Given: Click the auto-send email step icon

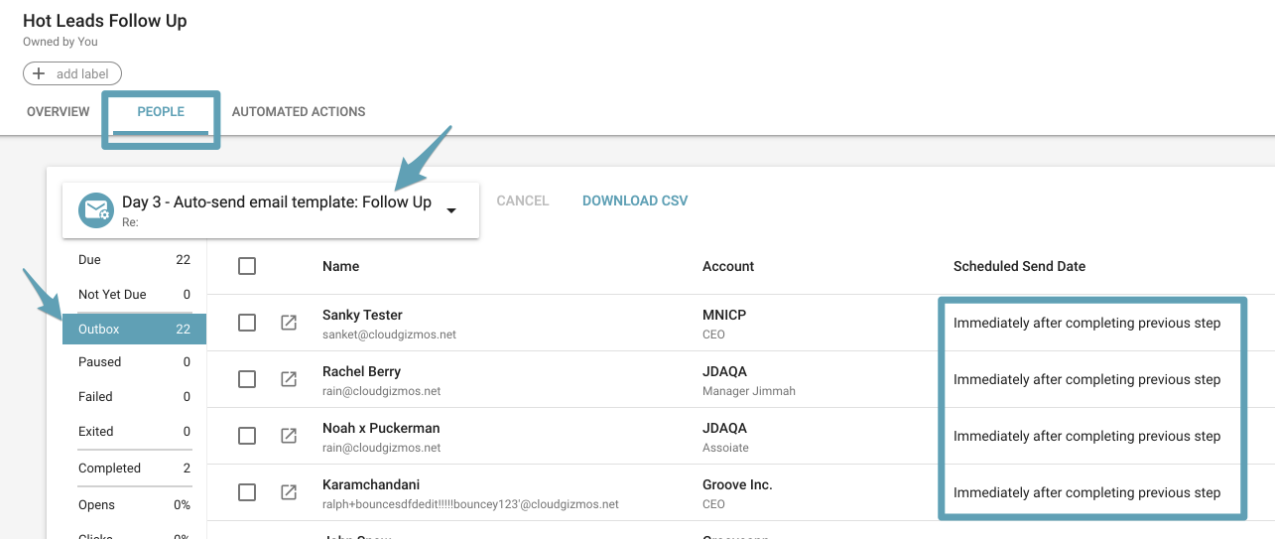Looking at the screenshot, I should click(96, 209).
